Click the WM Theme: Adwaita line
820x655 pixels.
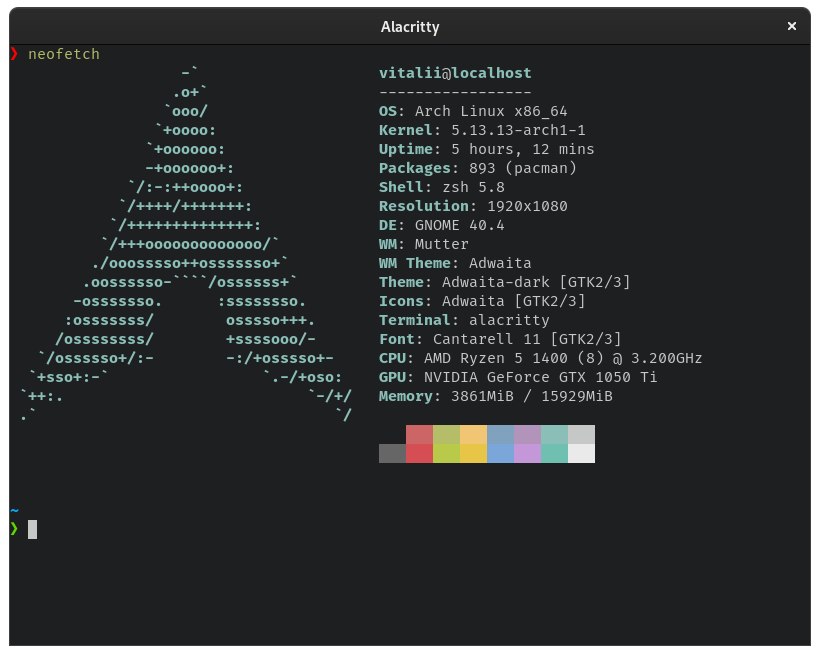455,263
